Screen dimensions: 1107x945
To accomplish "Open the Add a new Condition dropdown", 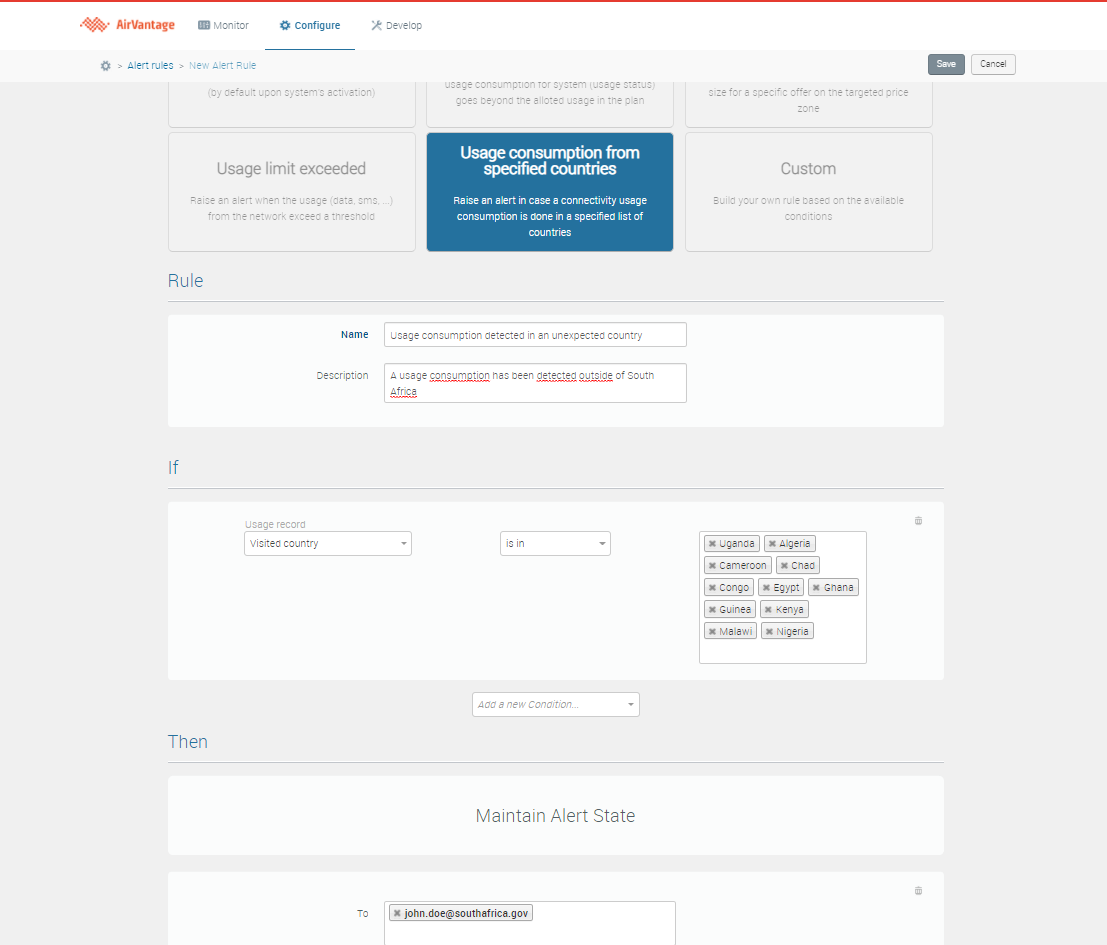I will pyautogui.click(x=555, y=705).
